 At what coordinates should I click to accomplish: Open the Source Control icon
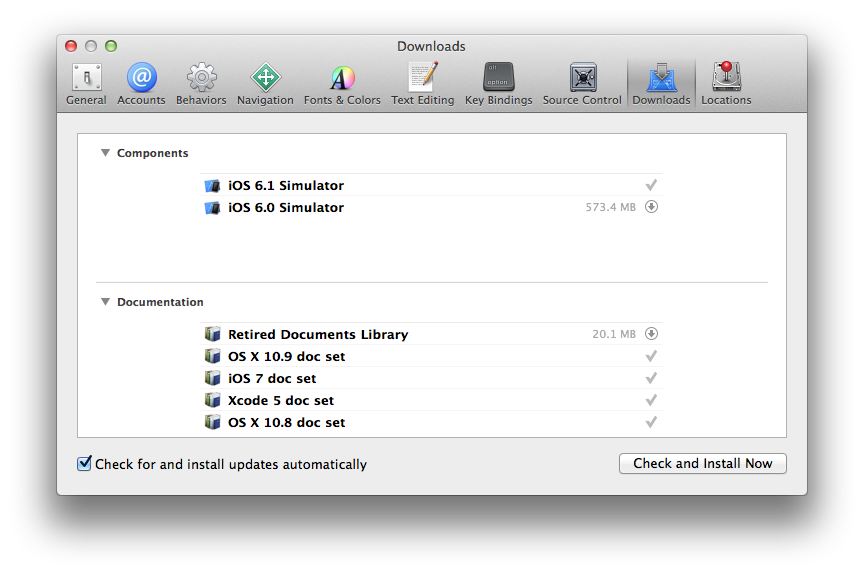click(583, 77)
